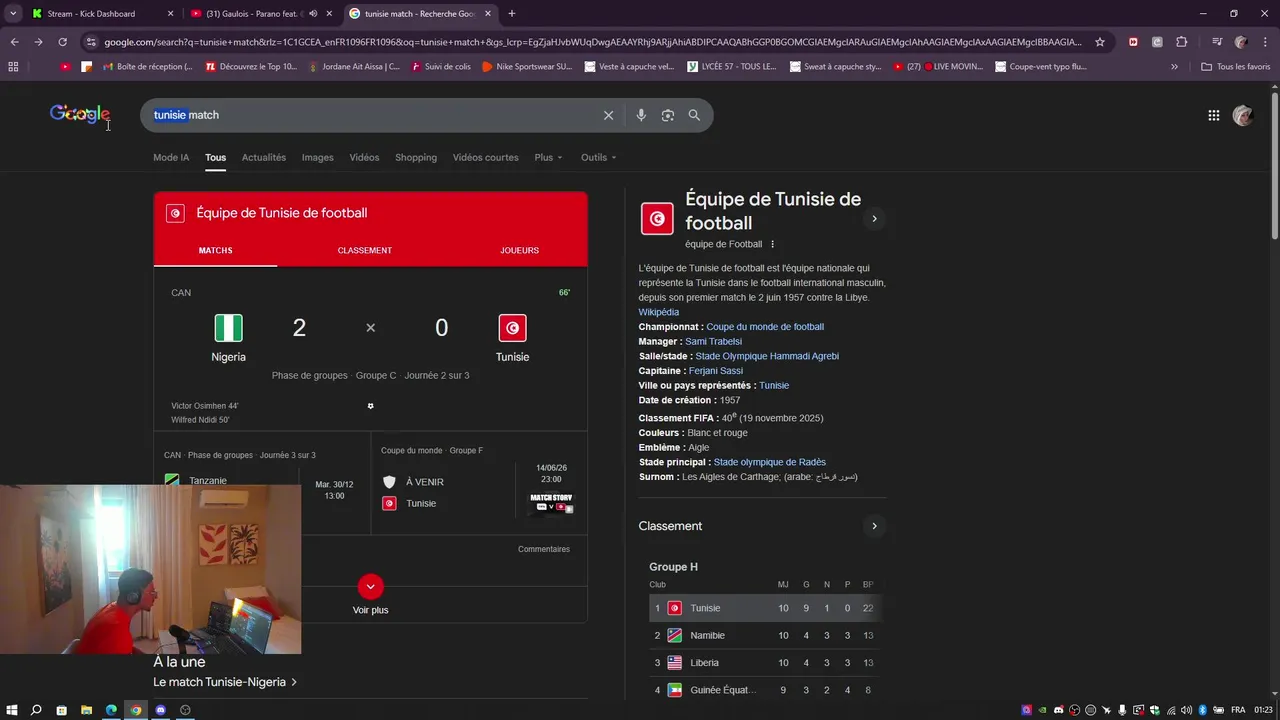
Task: Show hidden bookmarks with the chevron
Action: [x=1174, y=67]
